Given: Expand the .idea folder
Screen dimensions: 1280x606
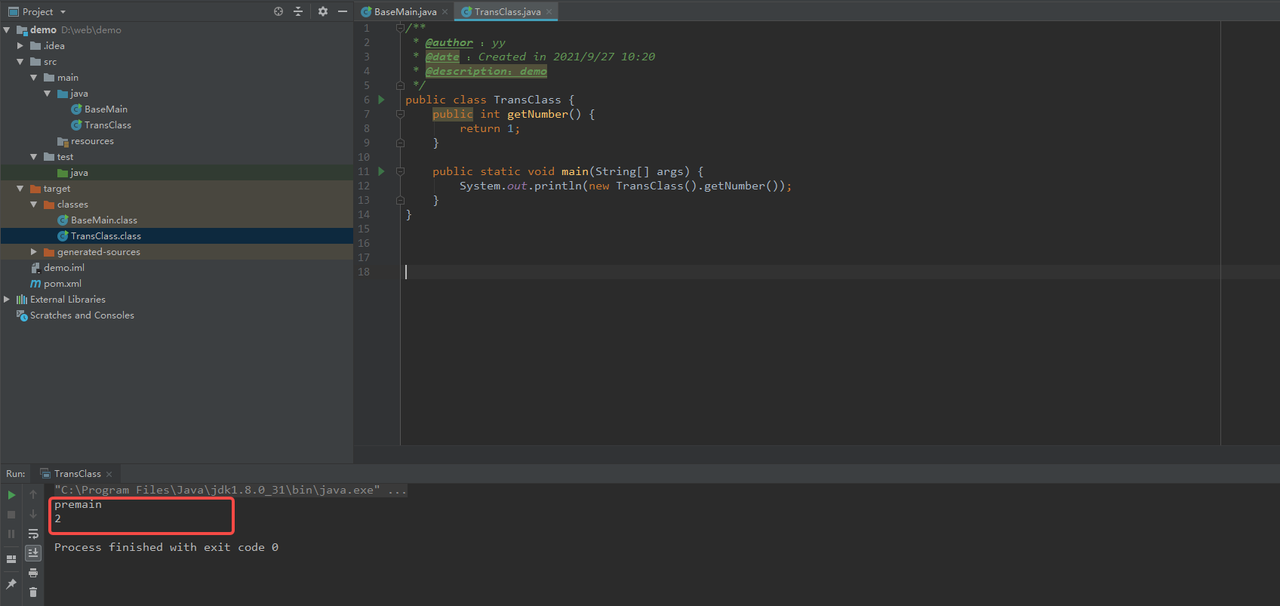Looking at the screenshot, I should (x=21, y=46).
